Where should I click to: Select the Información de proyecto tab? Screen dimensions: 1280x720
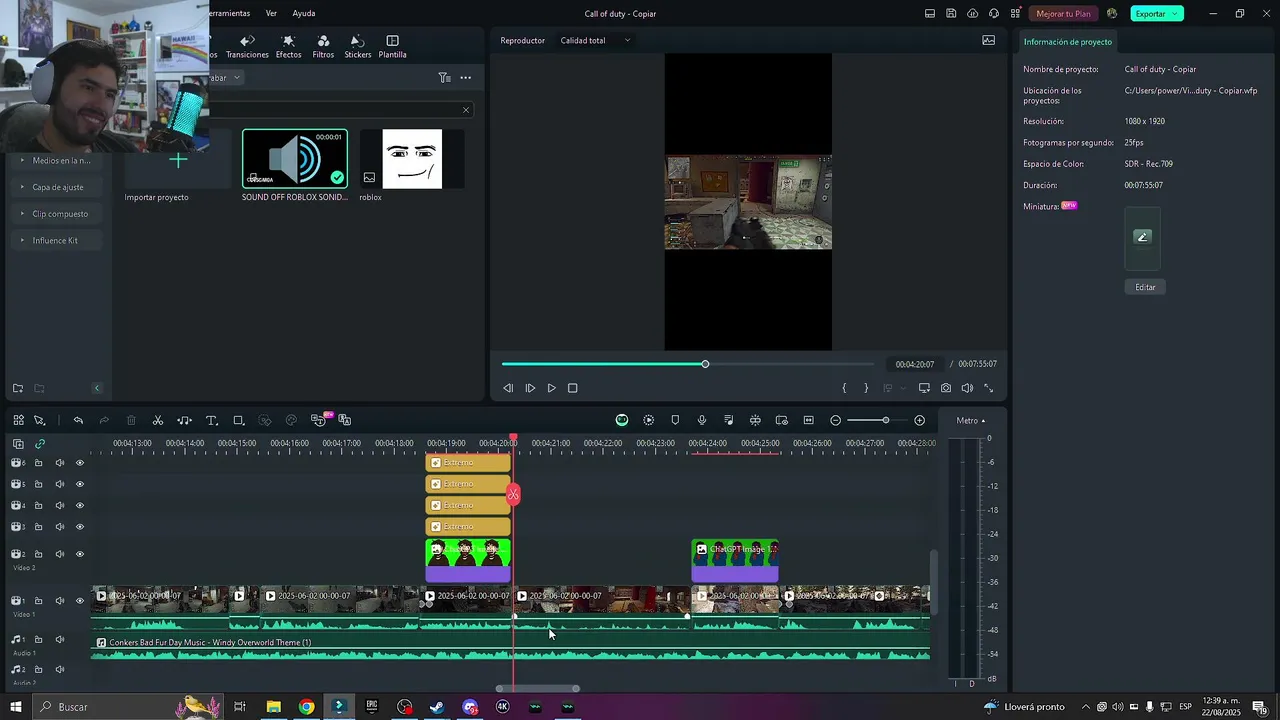coord(1067,42)
